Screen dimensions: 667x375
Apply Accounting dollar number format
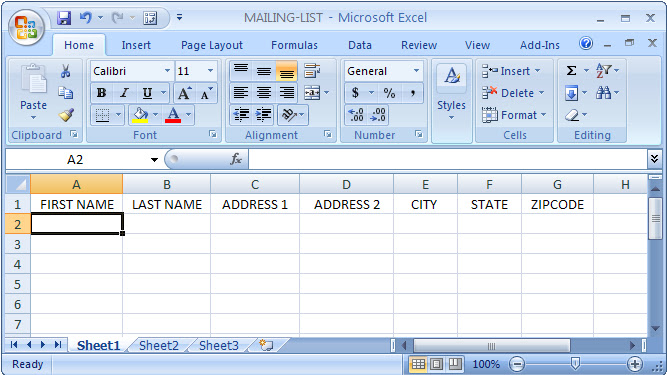coord(355,93)
